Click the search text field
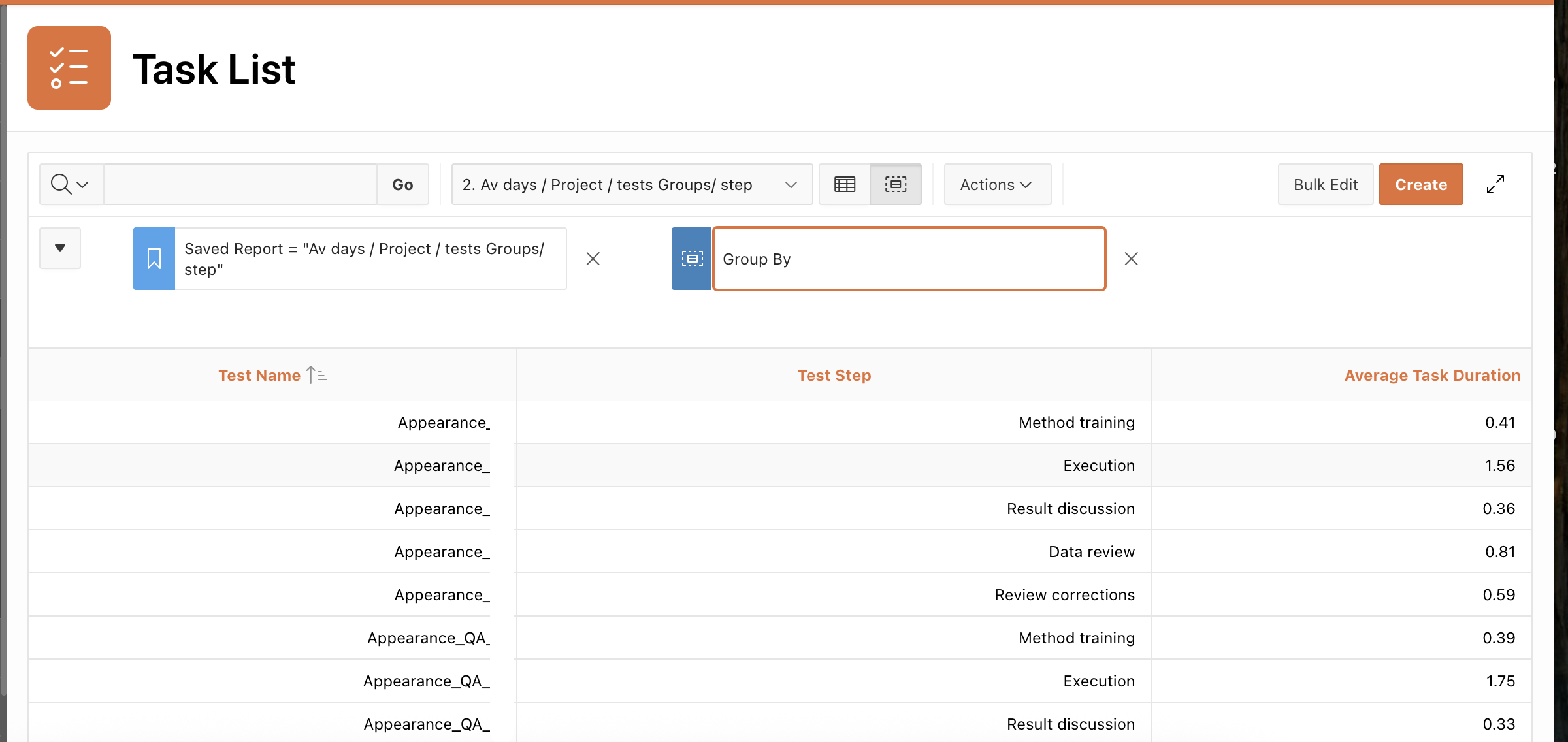Image resolution: width=1568 pixels, height=742 pixels. coord(240,185)
